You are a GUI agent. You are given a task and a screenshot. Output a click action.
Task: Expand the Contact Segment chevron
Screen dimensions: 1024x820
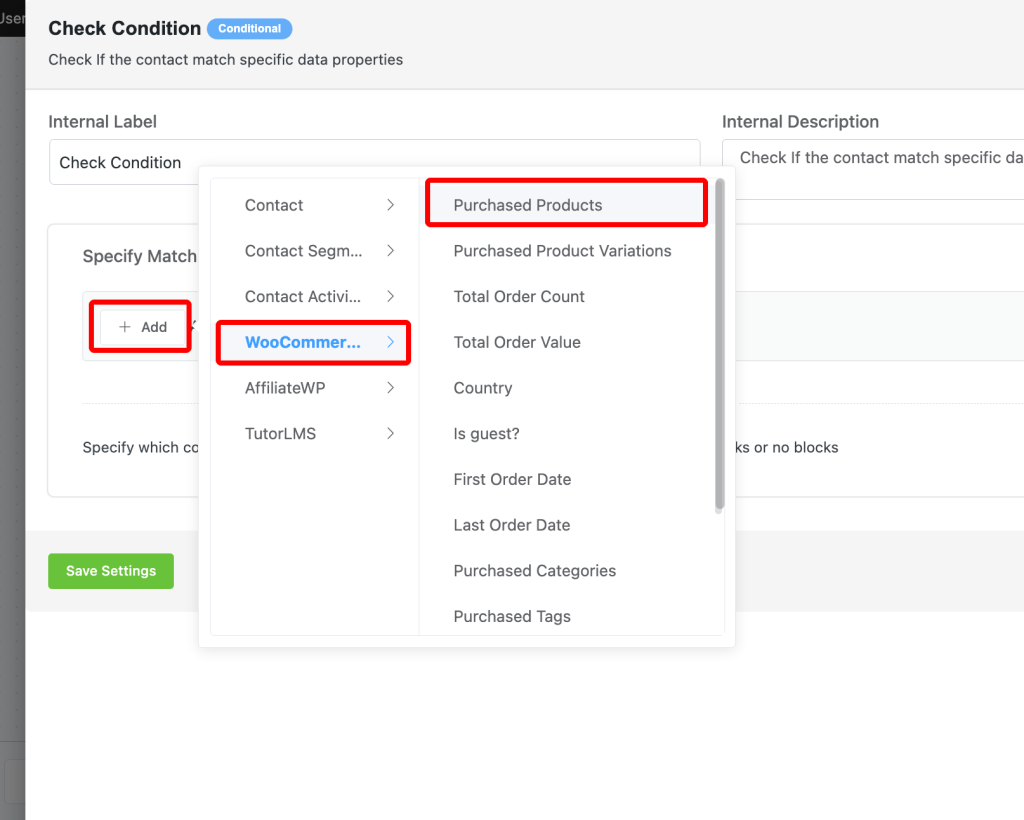click(x=390, y=251)
